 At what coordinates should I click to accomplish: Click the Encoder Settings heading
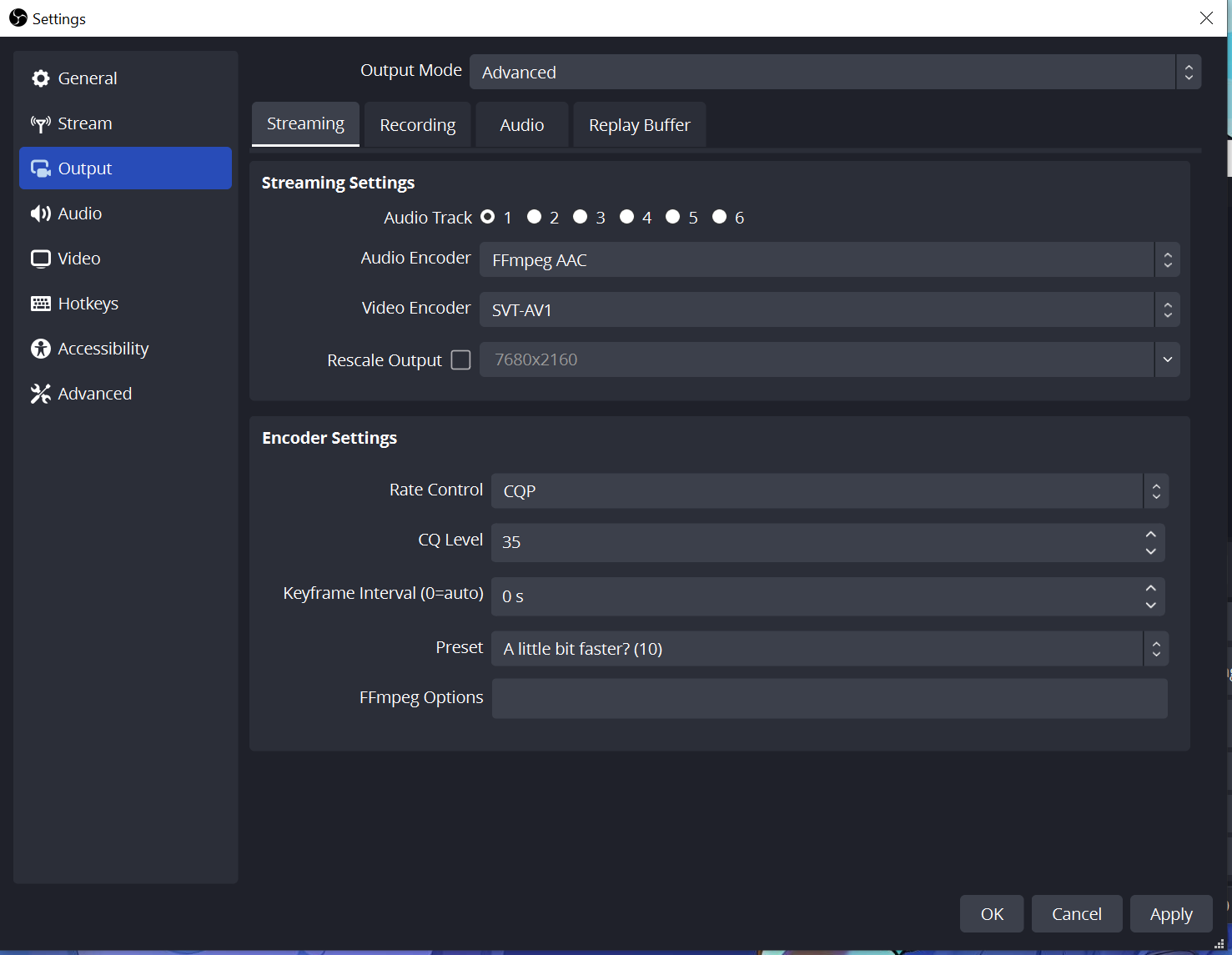[329, 438]
